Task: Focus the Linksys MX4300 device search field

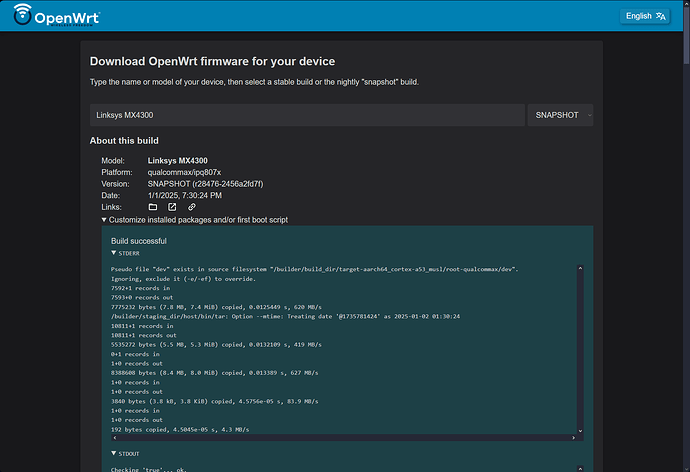Action: coord(307,115)
